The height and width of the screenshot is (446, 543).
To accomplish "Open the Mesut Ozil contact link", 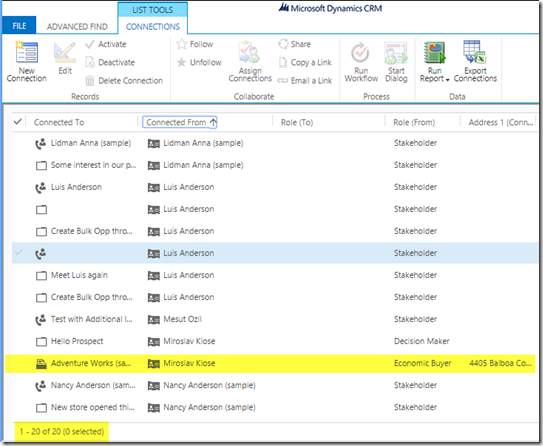I will [183, 319].
